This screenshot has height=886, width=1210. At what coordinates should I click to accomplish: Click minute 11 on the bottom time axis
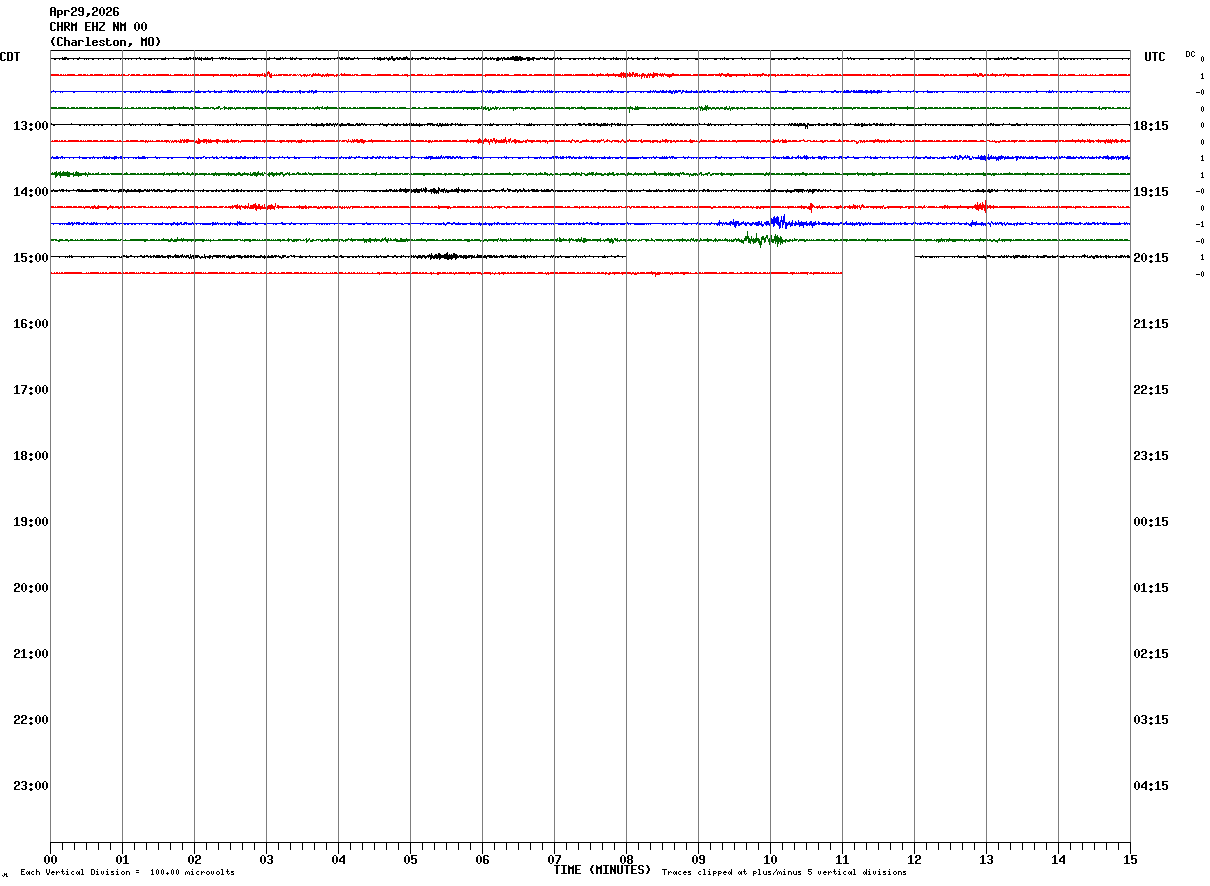click(842, 859)
